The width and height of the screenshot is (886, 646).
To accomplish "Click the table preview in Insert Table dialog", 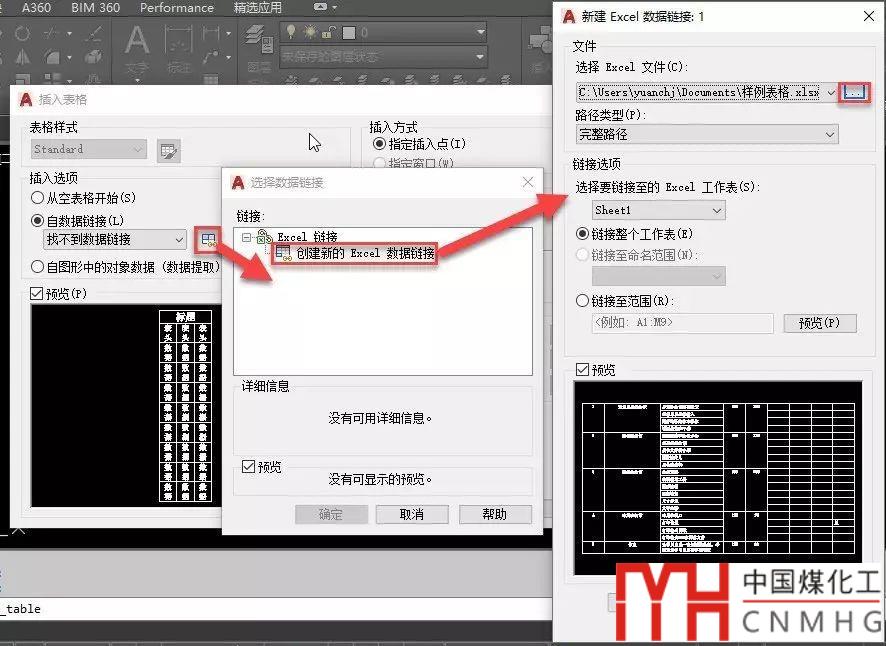I will pyautogui.click(x=127, y=406).
